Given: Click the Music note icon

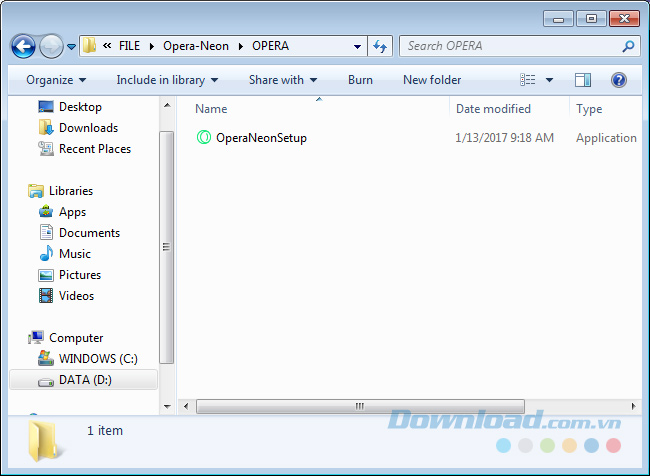Looking at the screenshot, I should [x=46, y=253].
